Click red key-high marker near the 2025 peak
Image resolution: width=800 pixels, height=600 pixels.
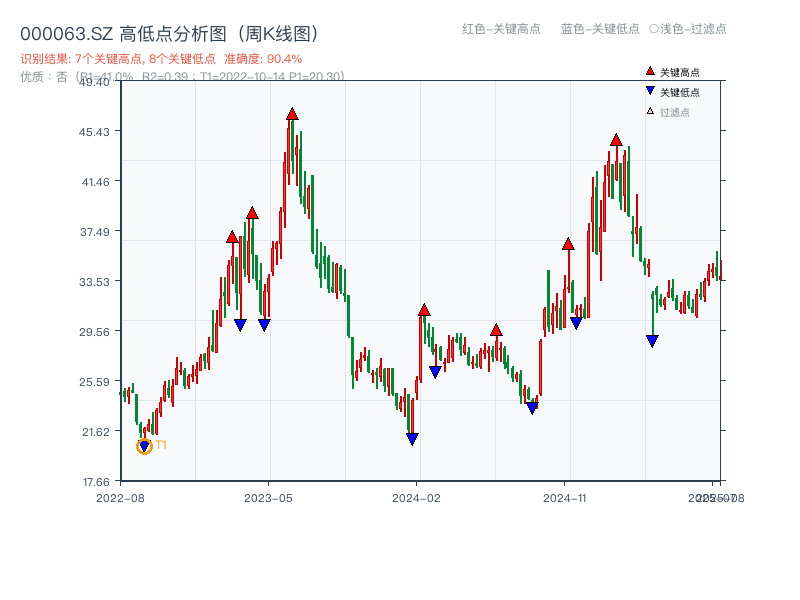pyautogui.click(x=616, y=141)
